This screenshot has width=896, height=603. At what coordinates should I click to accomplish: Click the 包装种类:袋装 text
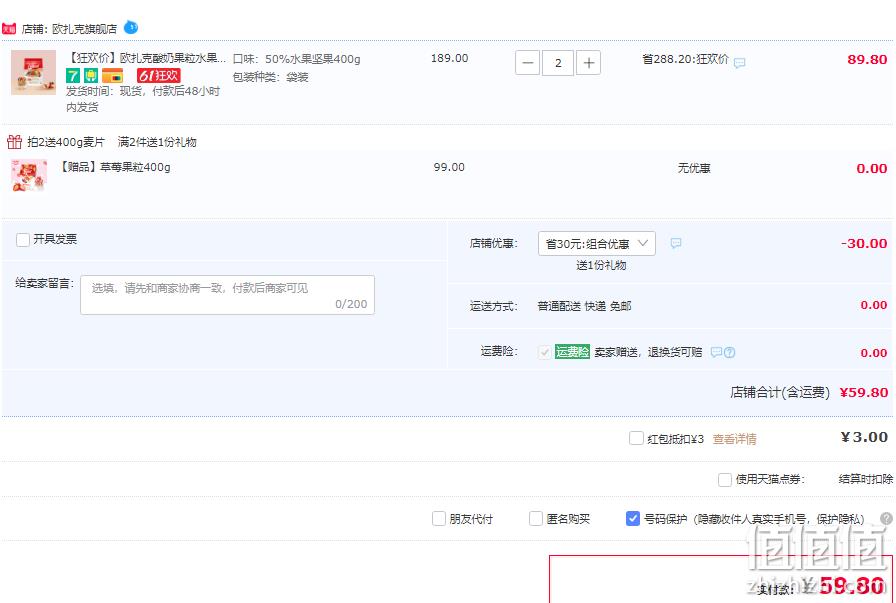pyautogui.click(x=271, y=77)
